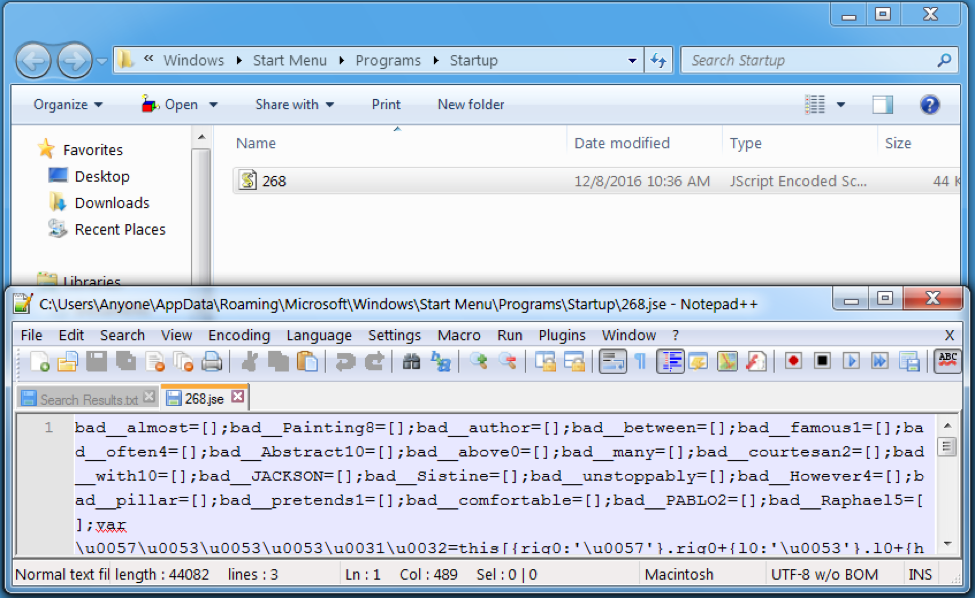Toggle the Word wrap toolbar button
975x598 pixels.
pos(612,361)
